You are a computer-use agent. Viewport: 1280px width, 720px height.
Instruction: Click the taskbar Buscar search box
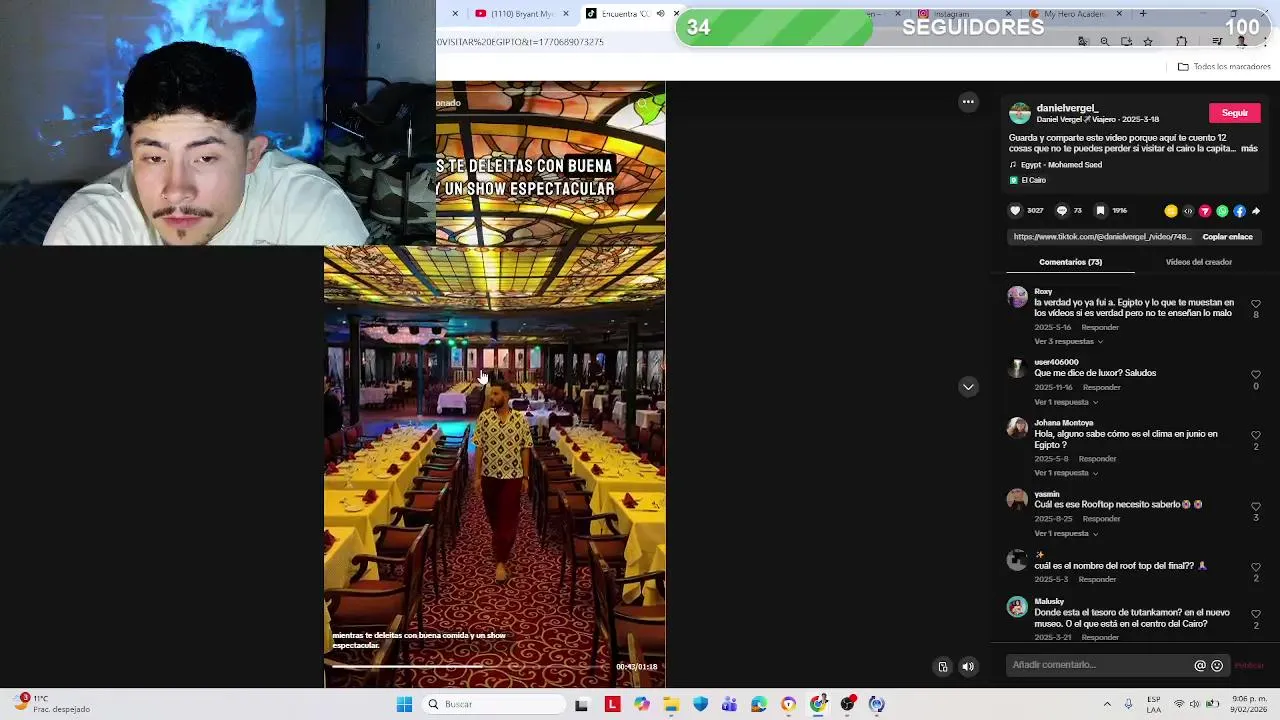(494, 705)
